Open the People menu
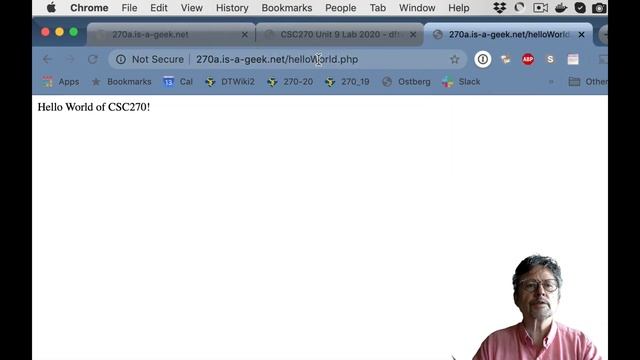Screen dimensions: 640x360 pos(340,8)
